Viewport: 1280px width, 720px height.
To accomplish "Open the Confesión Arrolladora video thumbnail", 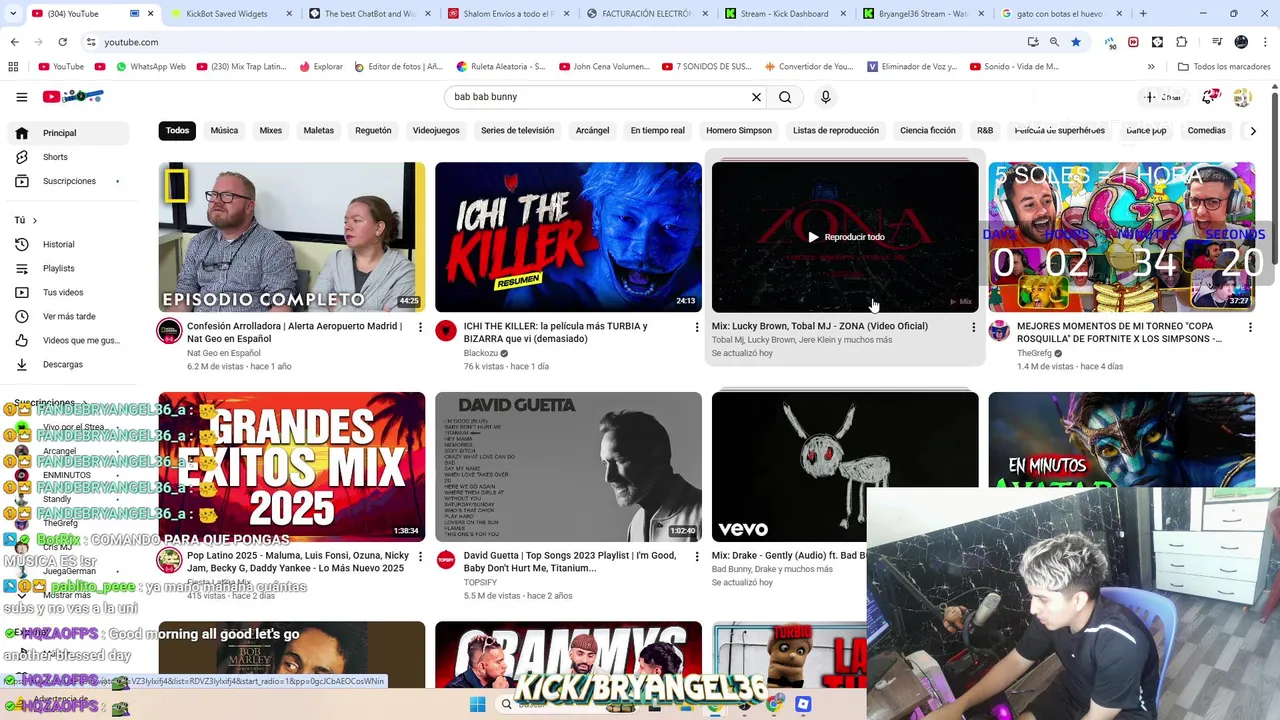I will [292, 237].
